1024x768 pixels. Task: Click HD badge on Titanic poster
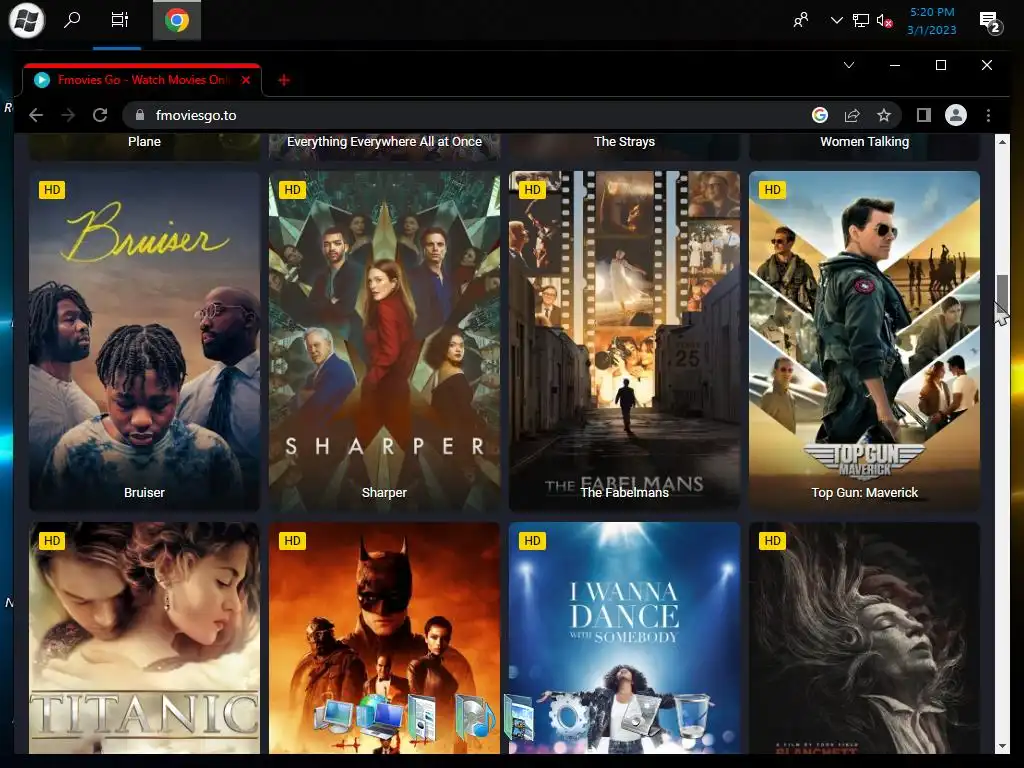[x=52, y=541]
